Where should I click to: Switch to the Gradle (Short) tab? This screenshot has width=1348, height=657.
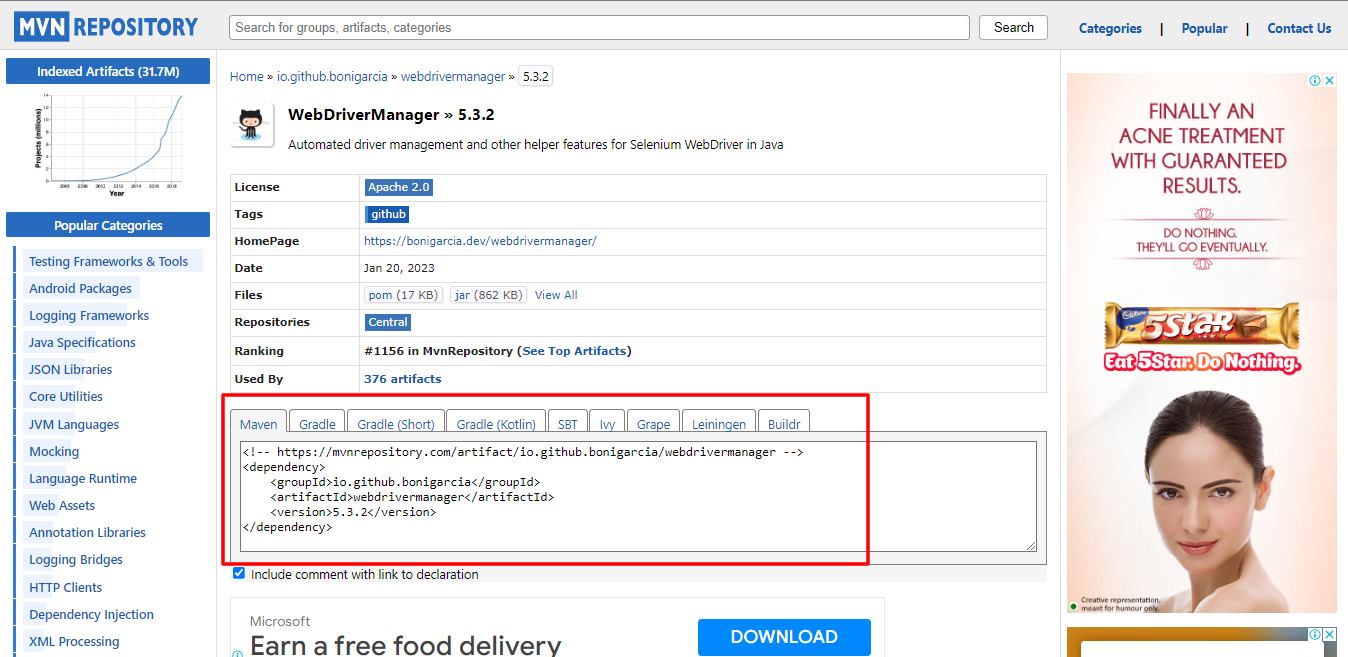pyautogui.click(x=395, y=424)
